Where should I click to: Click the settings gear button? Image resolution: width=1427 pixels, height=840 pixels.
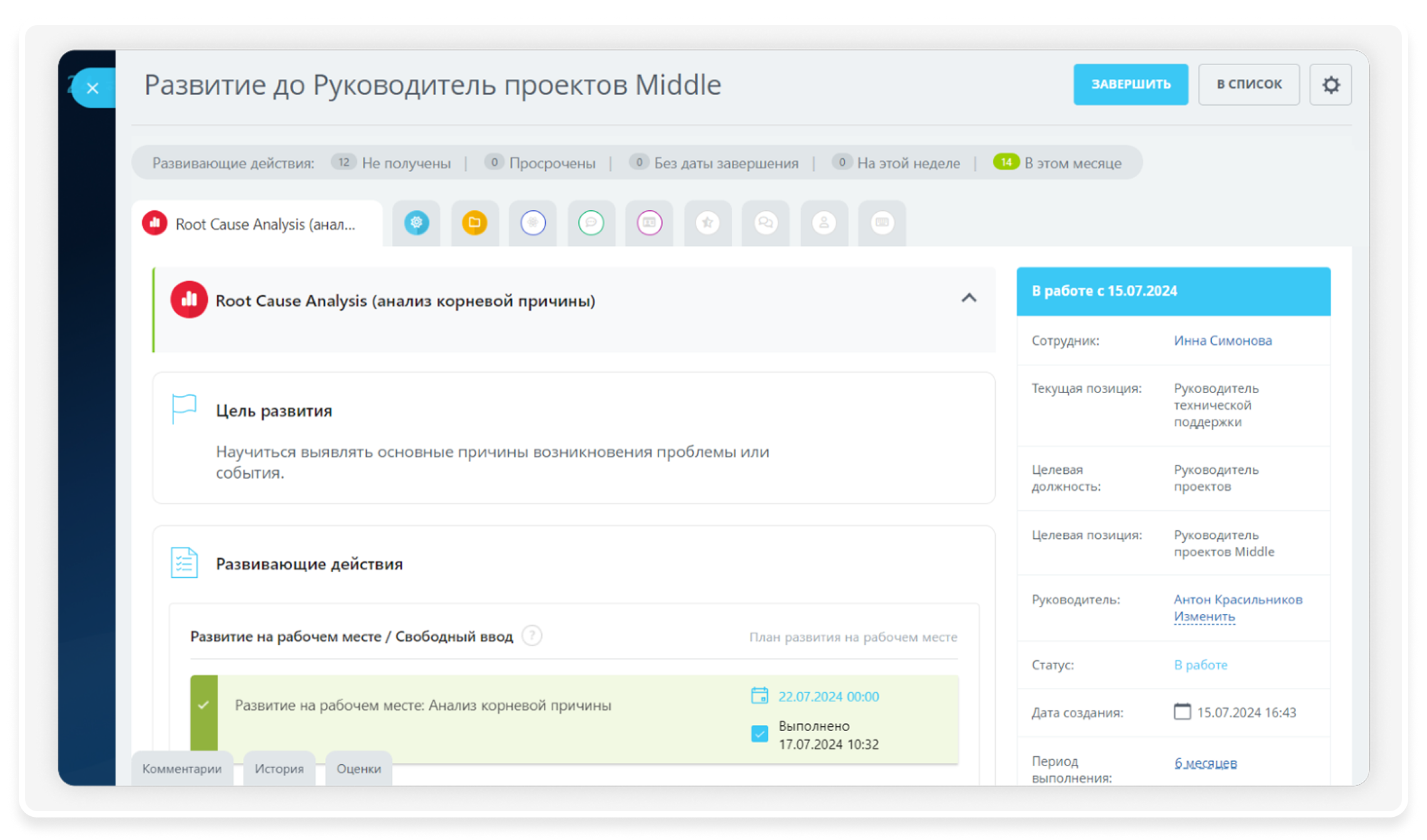pyautogui.click(x=1331, y=85)
